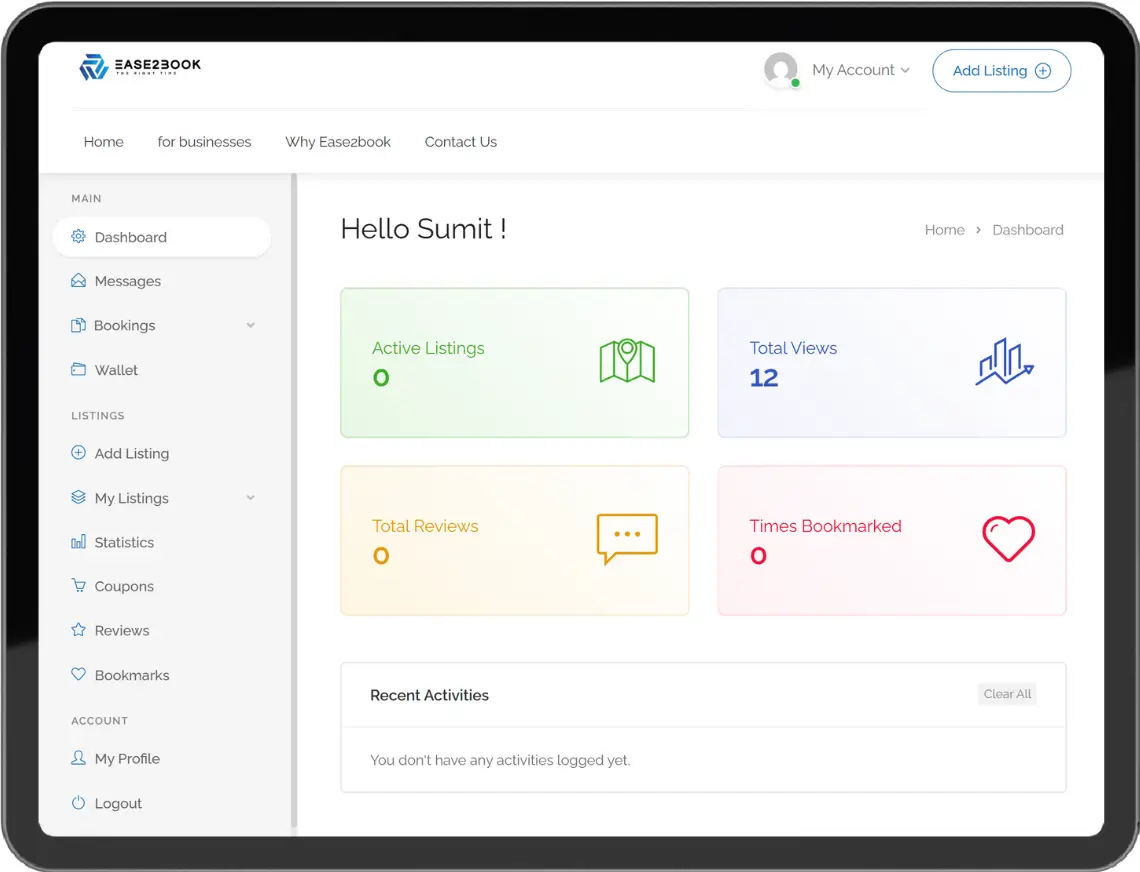Click the Active Listings map icon
Viewport: 1140px width, 872px height.
tap(627, 361)
